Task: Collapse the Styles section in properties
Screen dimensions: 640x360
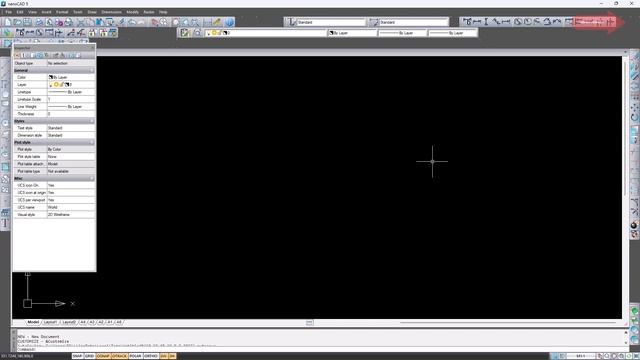Action: coord(92,121)
